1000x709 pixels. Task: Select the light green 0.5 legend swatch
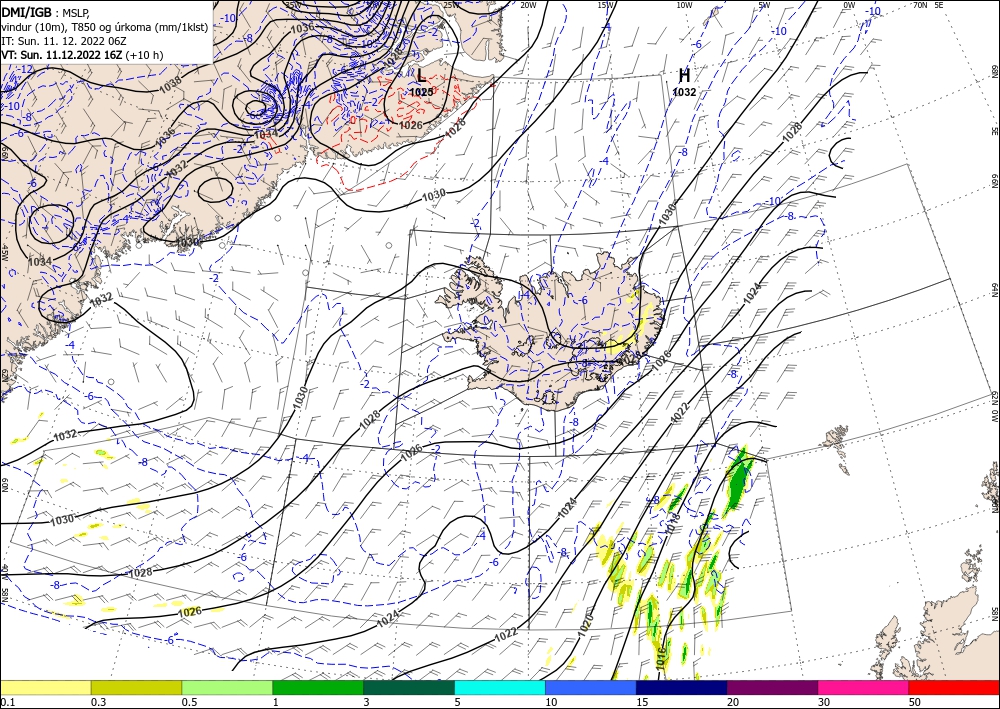227,687
